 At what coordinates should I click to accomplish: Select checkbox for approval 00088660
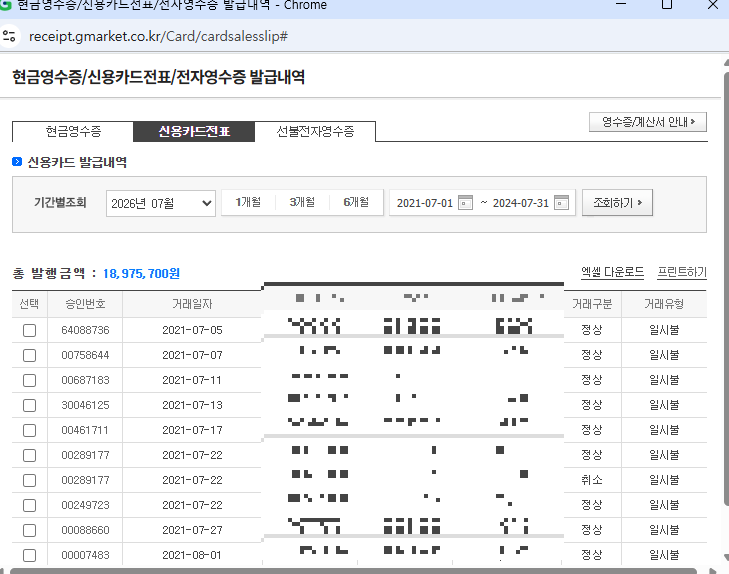29,531
